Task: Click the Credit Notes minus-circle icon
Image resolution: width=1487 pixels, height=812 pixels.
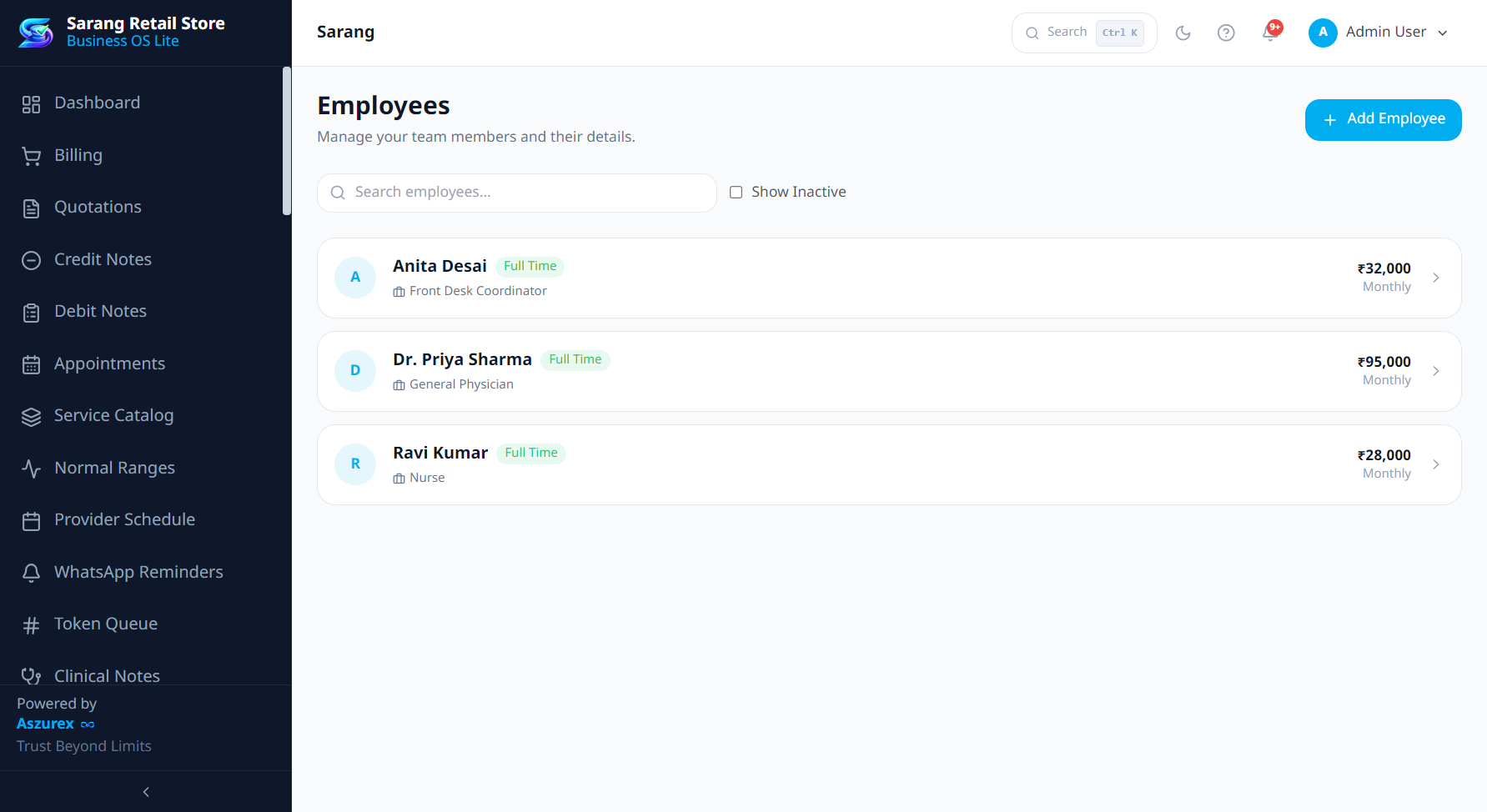Action: coord(31,260)
